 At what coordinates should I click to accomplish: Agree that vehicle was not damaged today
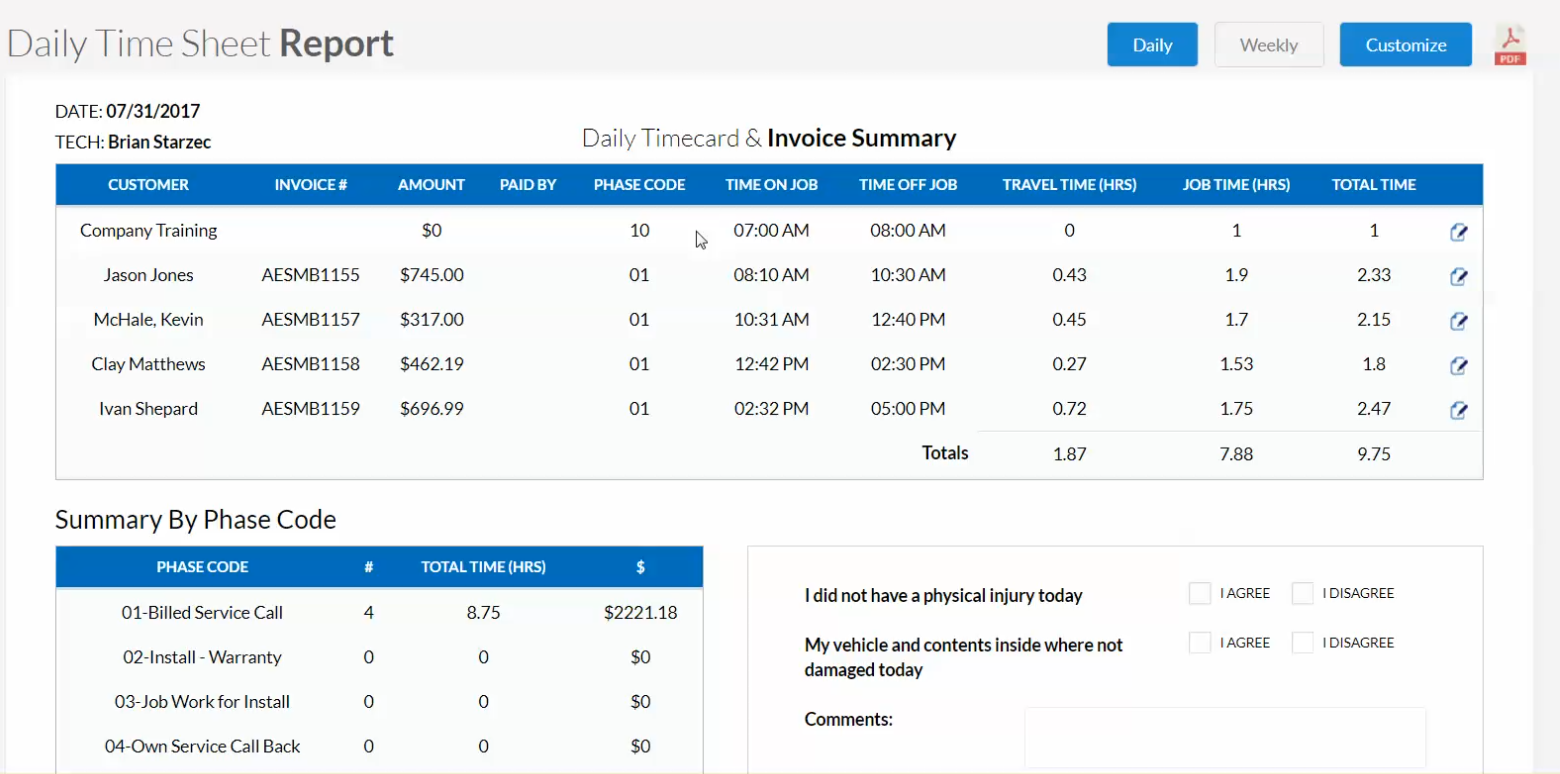pos(1199,642)
